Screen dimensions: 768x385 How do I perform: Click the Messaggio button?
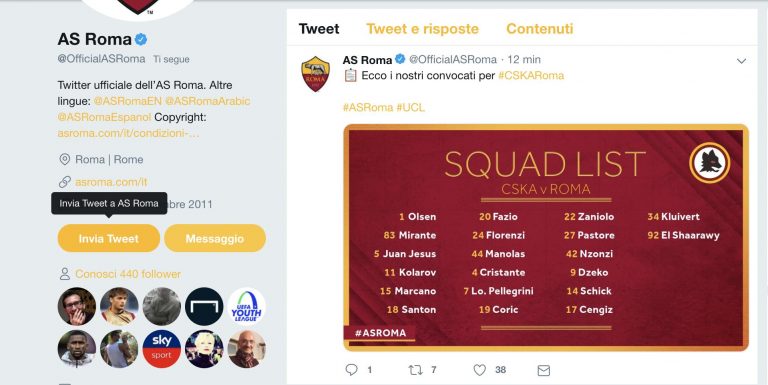pyautogui.click(x=215, y=239)
